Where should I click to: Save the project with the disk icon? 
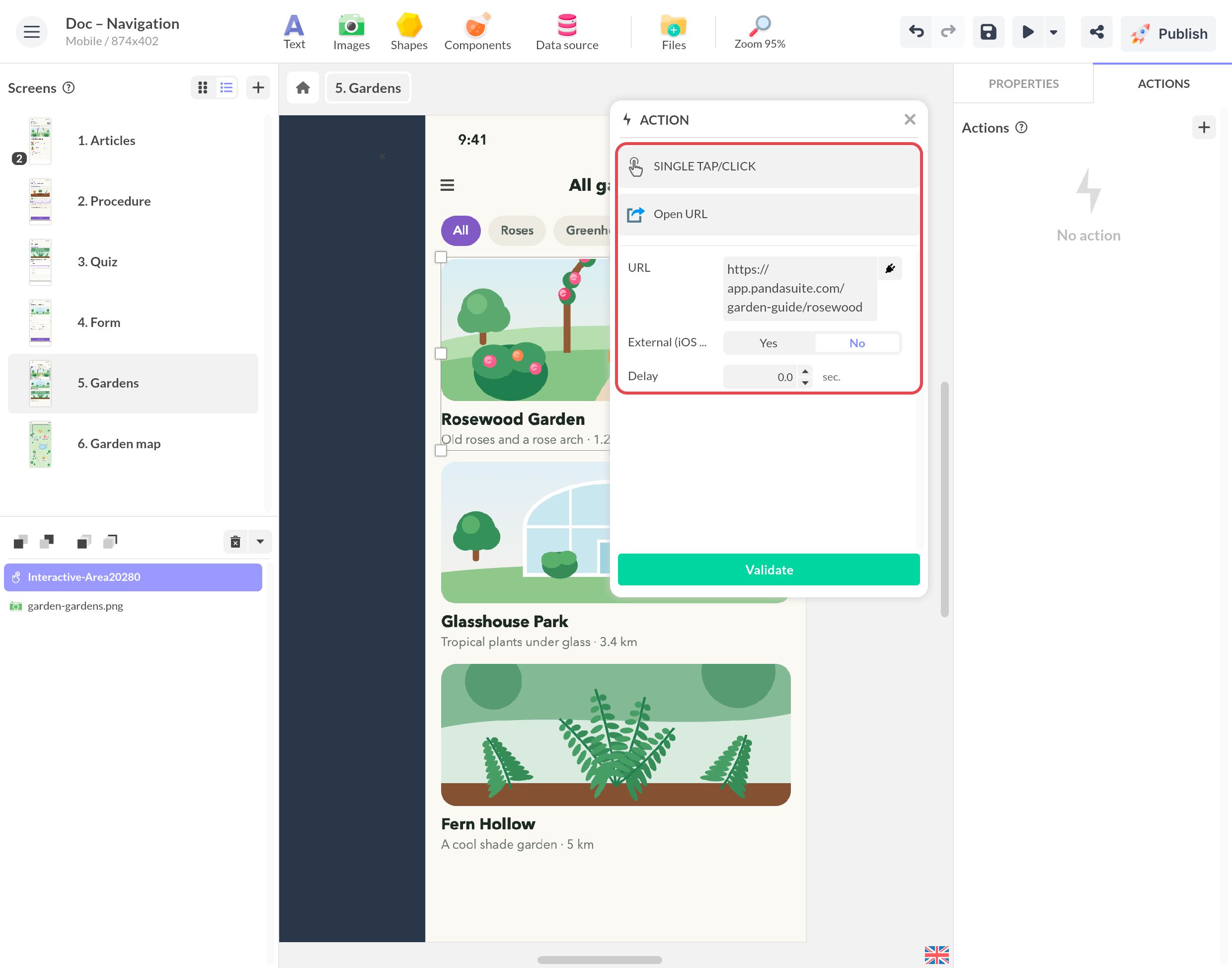[989, 32]
